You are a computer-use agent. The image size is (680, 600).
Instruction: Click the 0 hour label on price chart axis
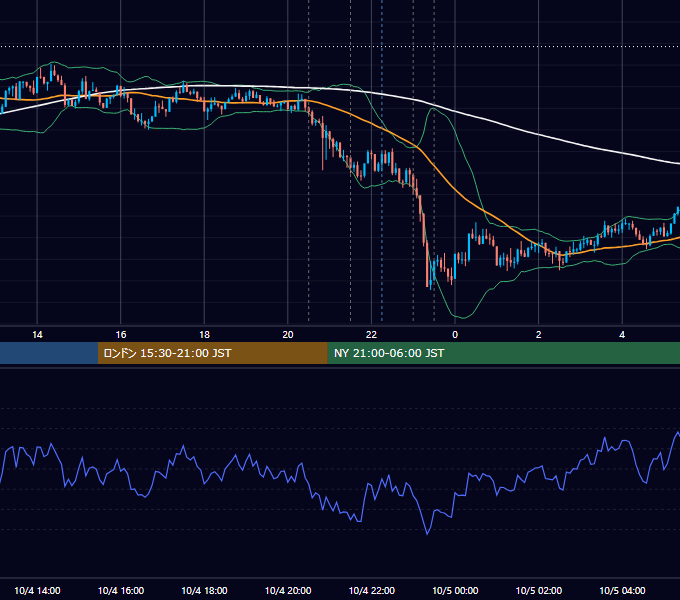tap(455, 335)
